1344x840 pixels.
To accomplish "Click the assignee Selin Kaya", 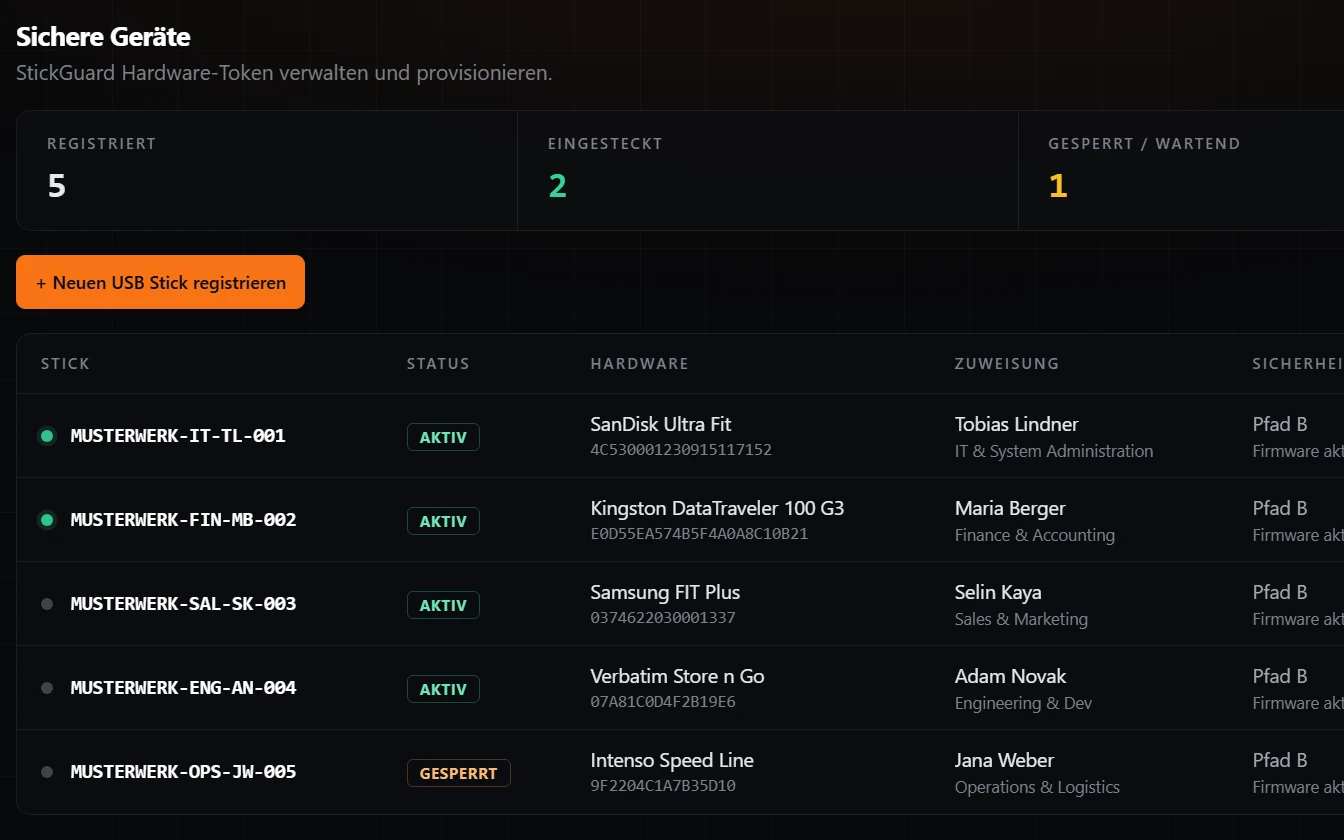I will point(998,592).
